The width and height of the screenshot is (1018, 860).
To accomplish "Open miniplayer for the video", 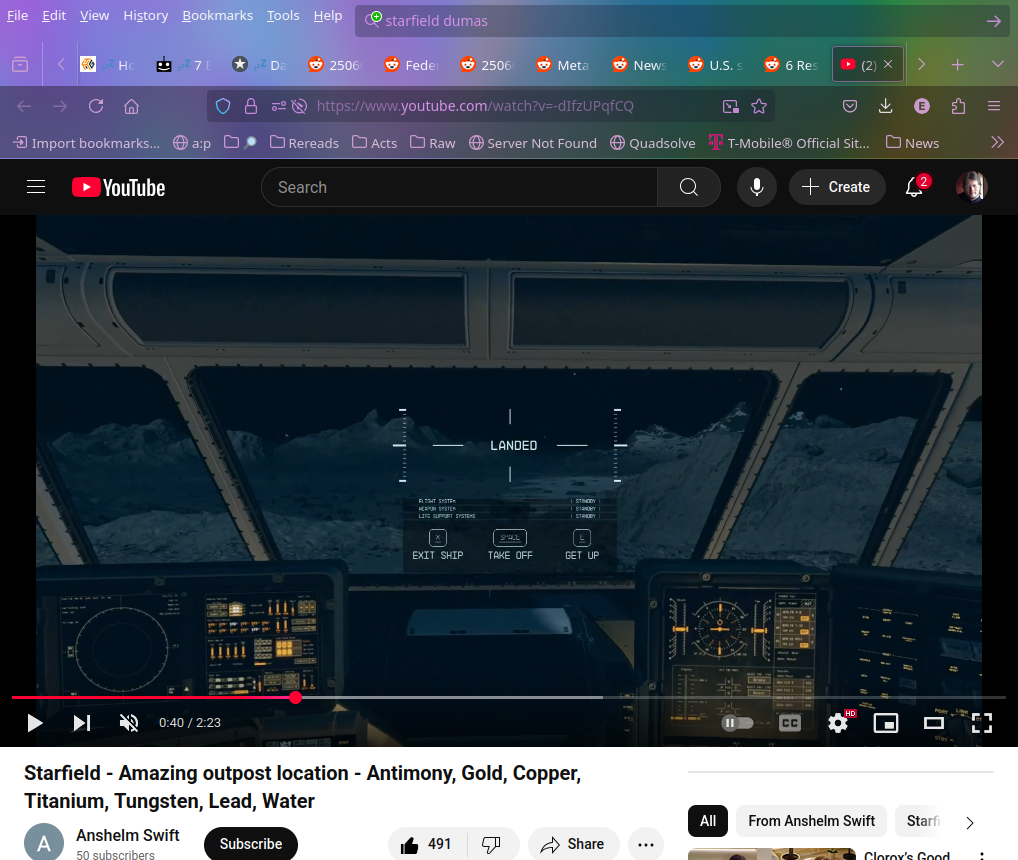I will 886,723.
